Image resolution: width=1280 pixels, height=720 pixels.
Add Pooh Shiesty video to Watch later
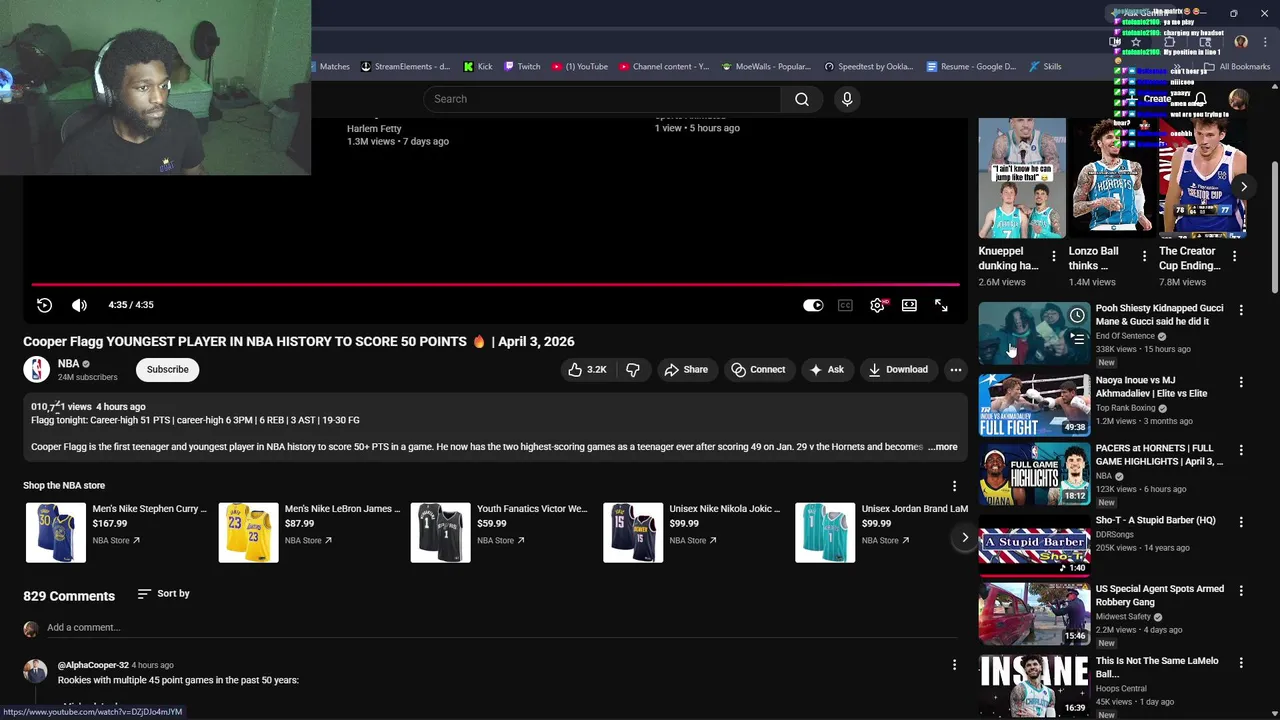(x=1077, y=316)
